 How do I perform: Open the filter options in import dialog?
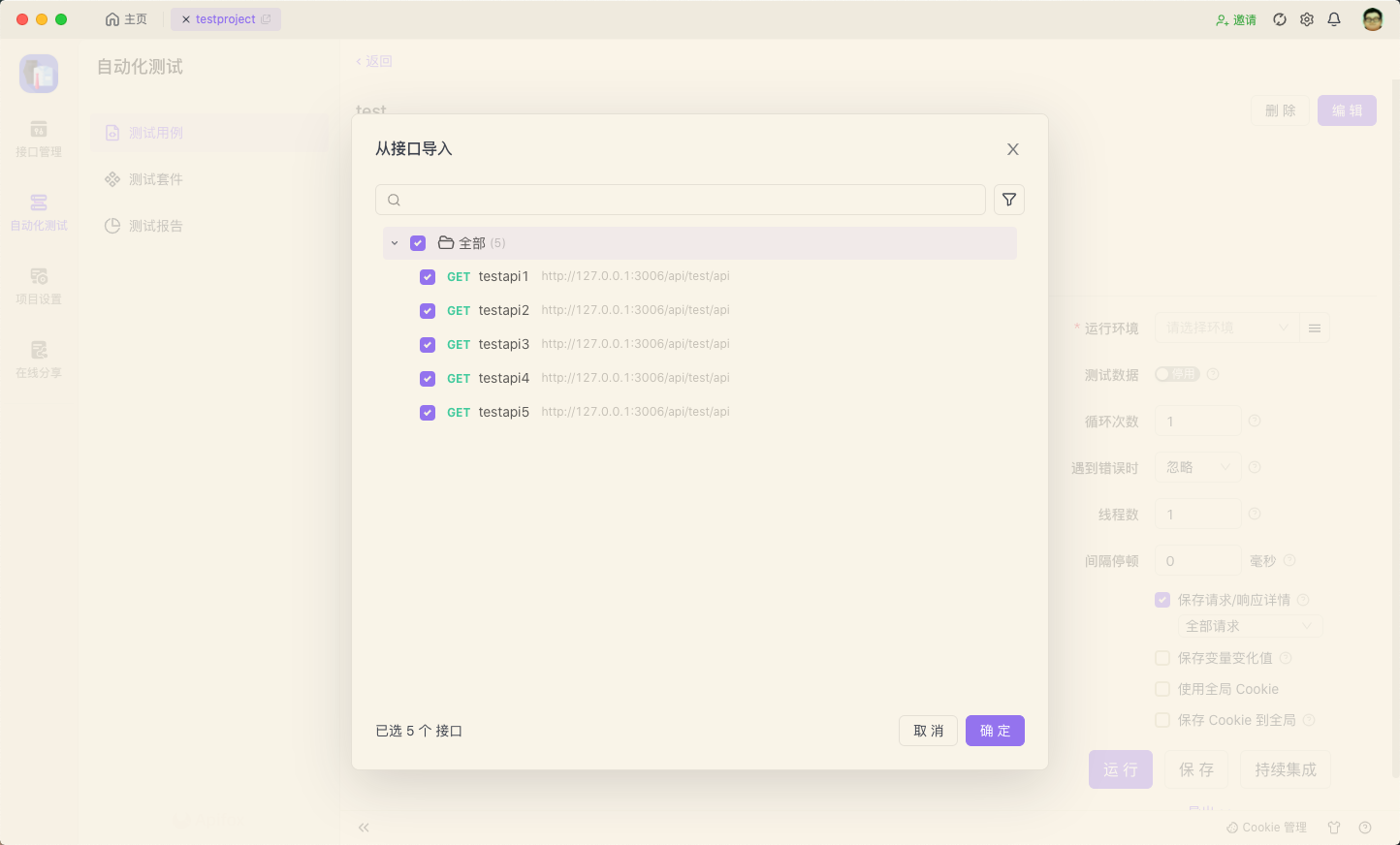1009,200
